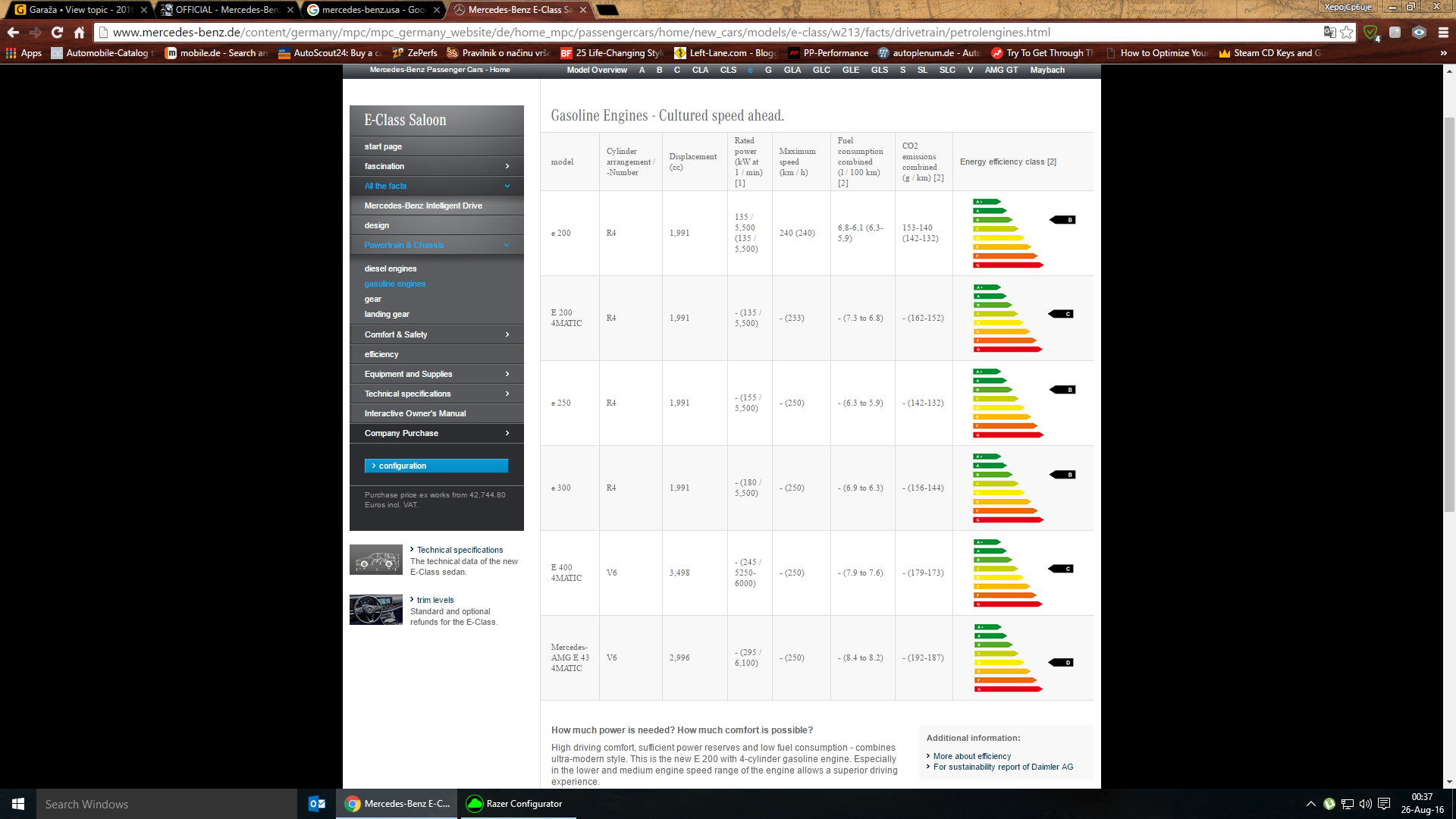Click the Mercedes-AMG E 43 4MATIC cell
The width and height of the screenshot is (1456, 819).
point(570,657)
